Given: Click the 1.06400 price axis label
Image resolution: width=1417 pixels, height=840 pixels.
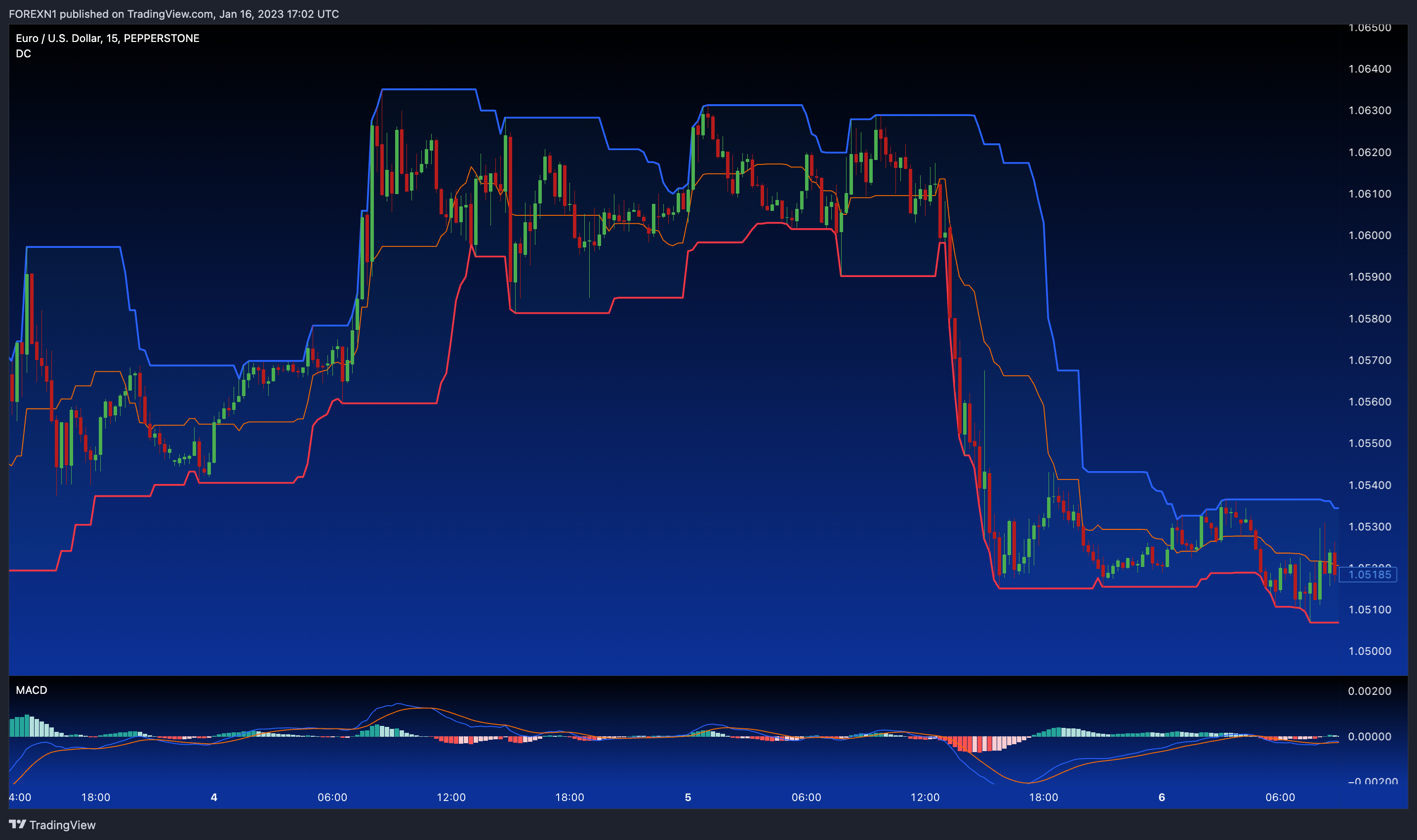Looking at the screenshot, I should point(1370,69).
